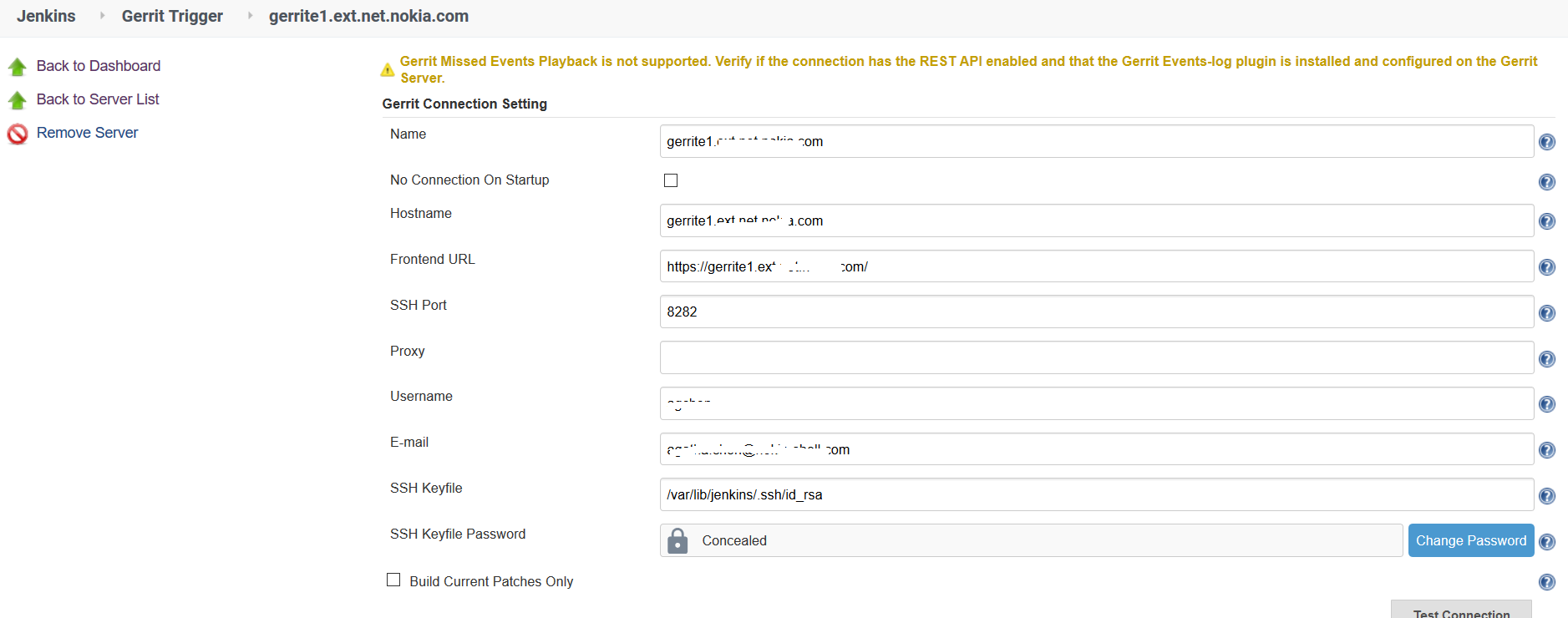Open the Gerrit Trigger breadcrumb item

tap(172, 15)
